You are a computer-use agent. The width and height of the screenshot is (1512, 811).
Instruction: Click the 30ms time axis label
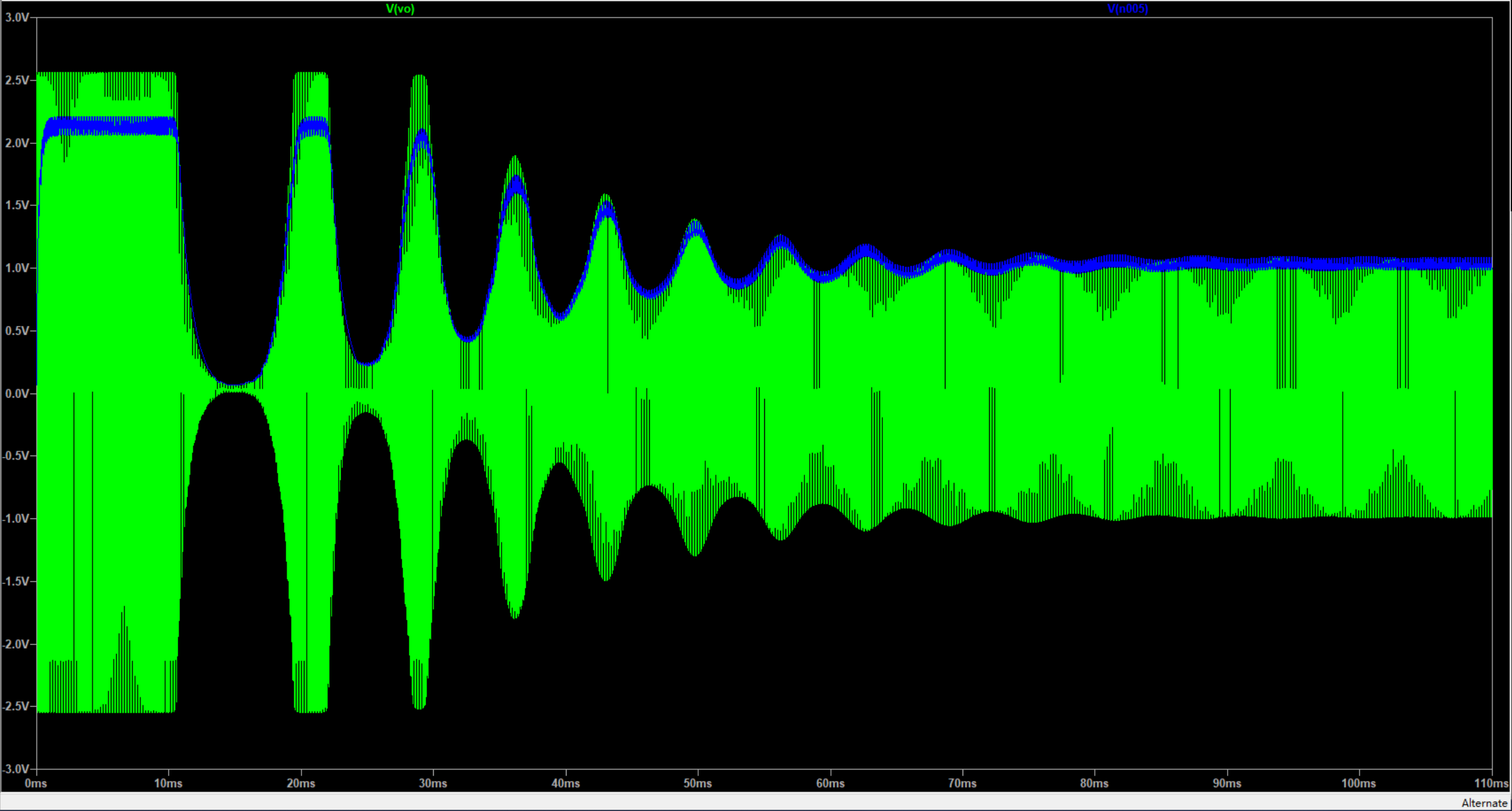(x=433, y=784)
